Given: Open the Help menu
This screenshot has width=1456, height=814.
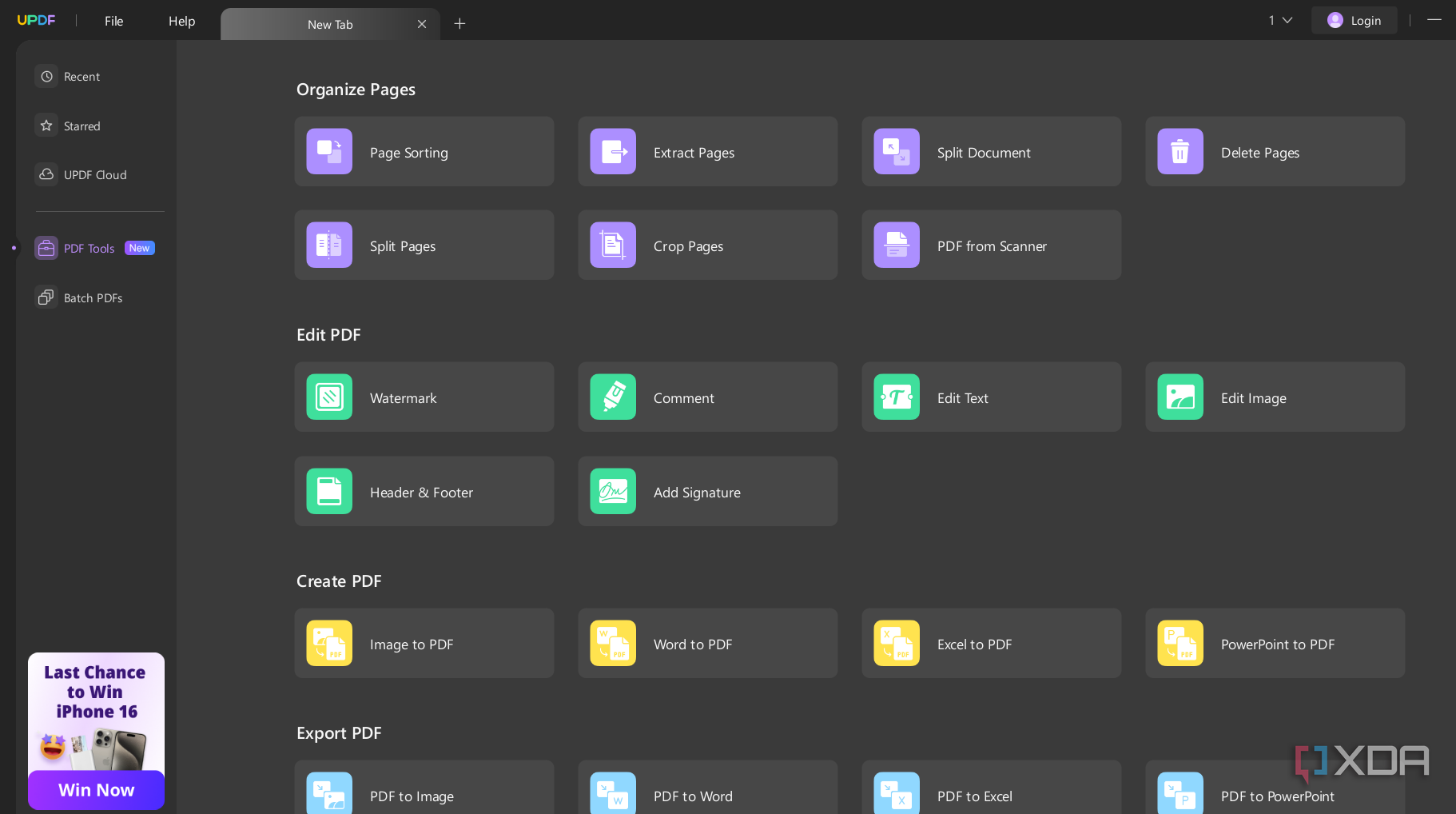Looking at the screenshot, I should [x=181, y=22].
